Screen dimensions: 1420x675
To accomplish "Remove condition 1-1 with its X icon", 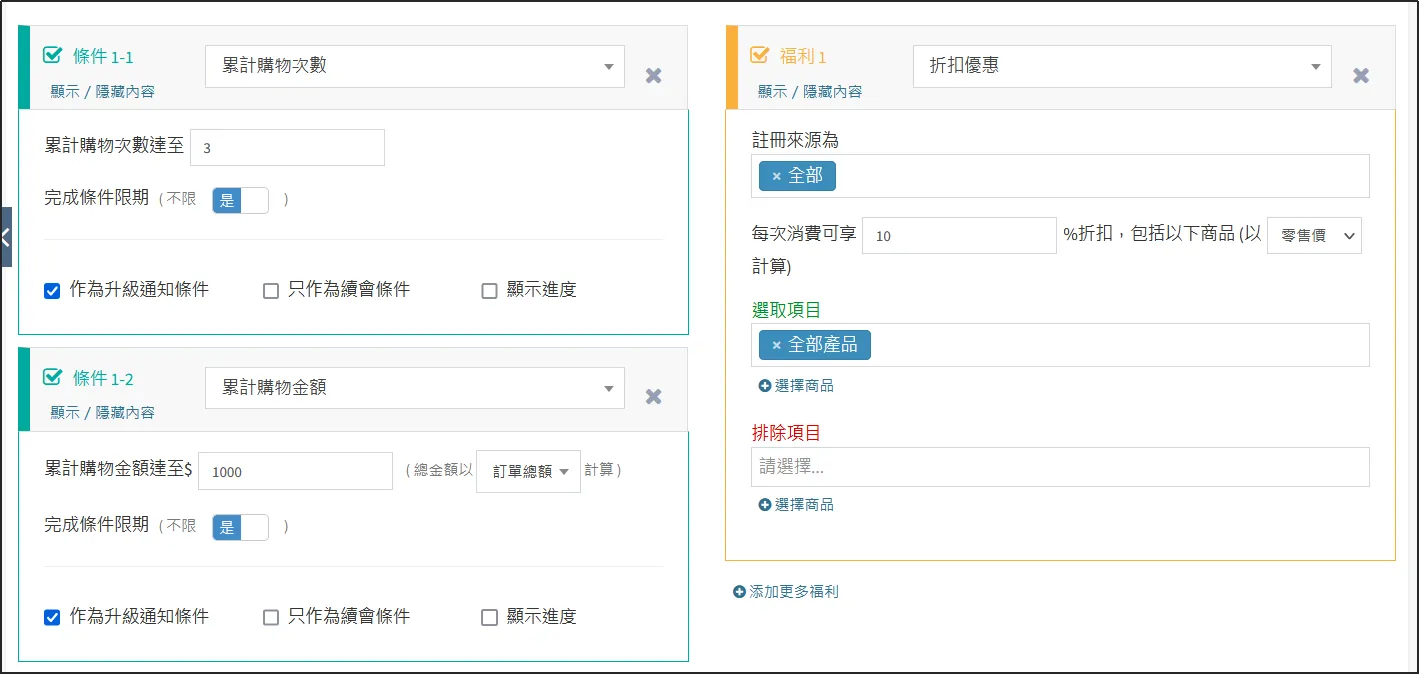I will pos(653,76).
